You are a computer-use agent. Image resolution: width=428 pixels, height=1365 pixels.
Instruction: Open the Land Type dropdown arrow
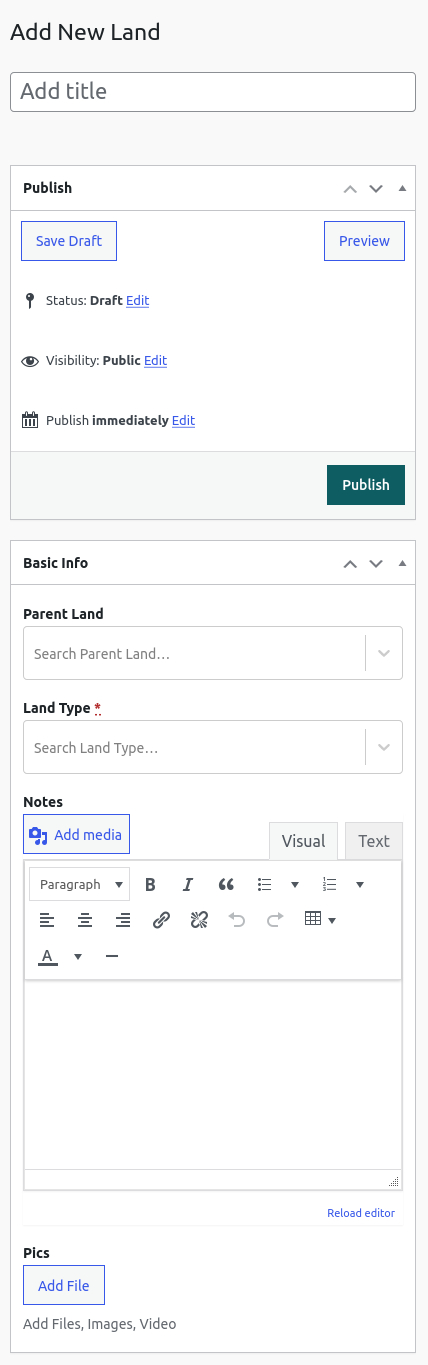pos(384,747)
